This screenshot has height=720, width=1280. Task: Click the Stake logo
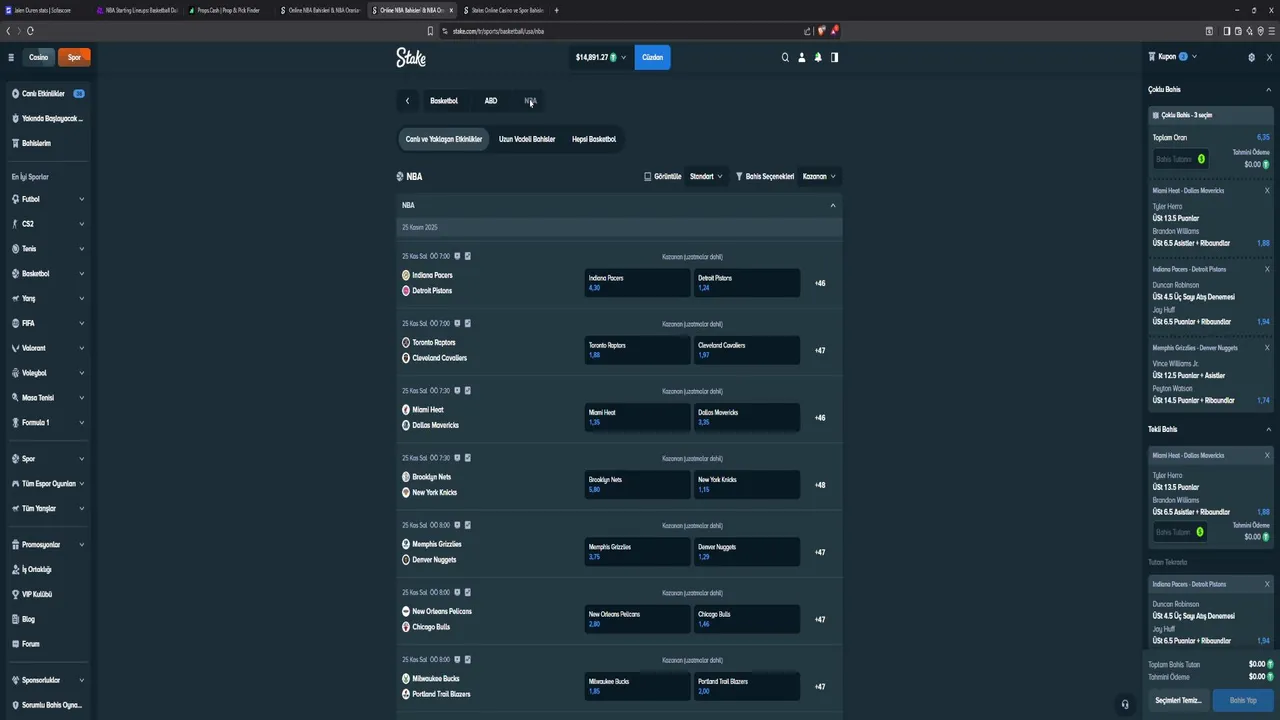pyautogui.click(x=411, y=57)
